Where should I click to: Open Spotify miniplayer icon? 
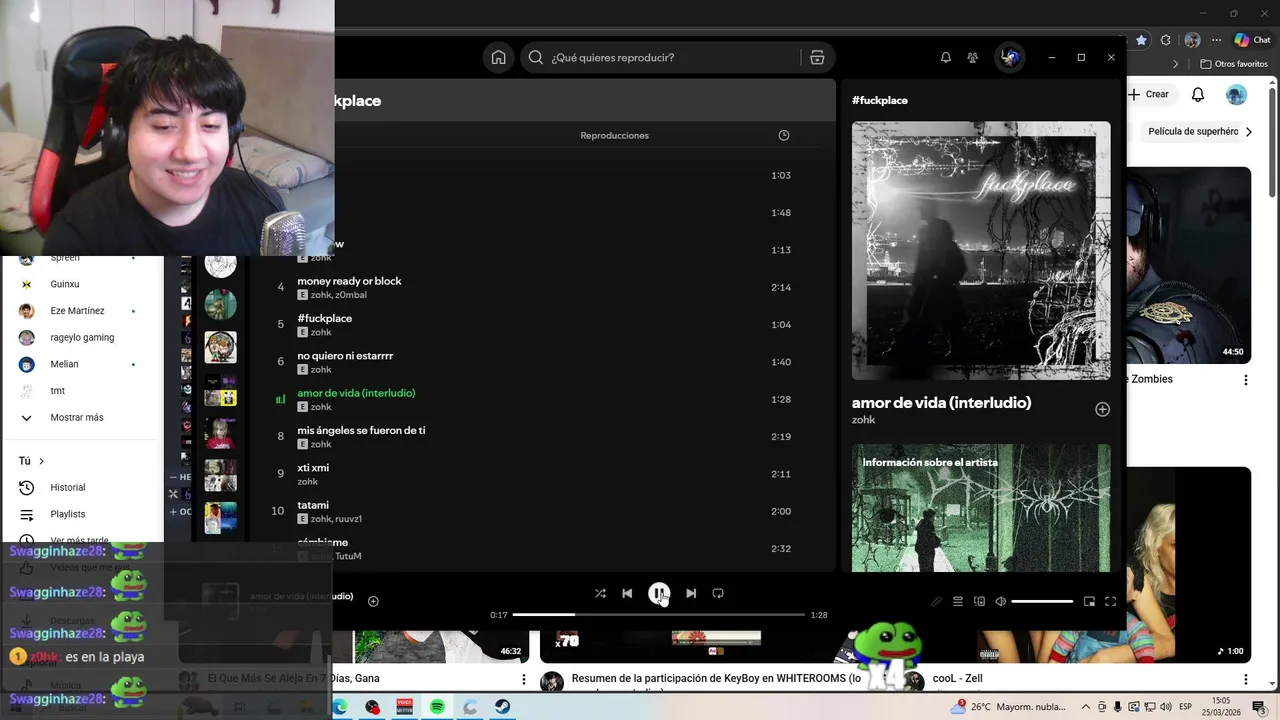(x=1089, y=601)
